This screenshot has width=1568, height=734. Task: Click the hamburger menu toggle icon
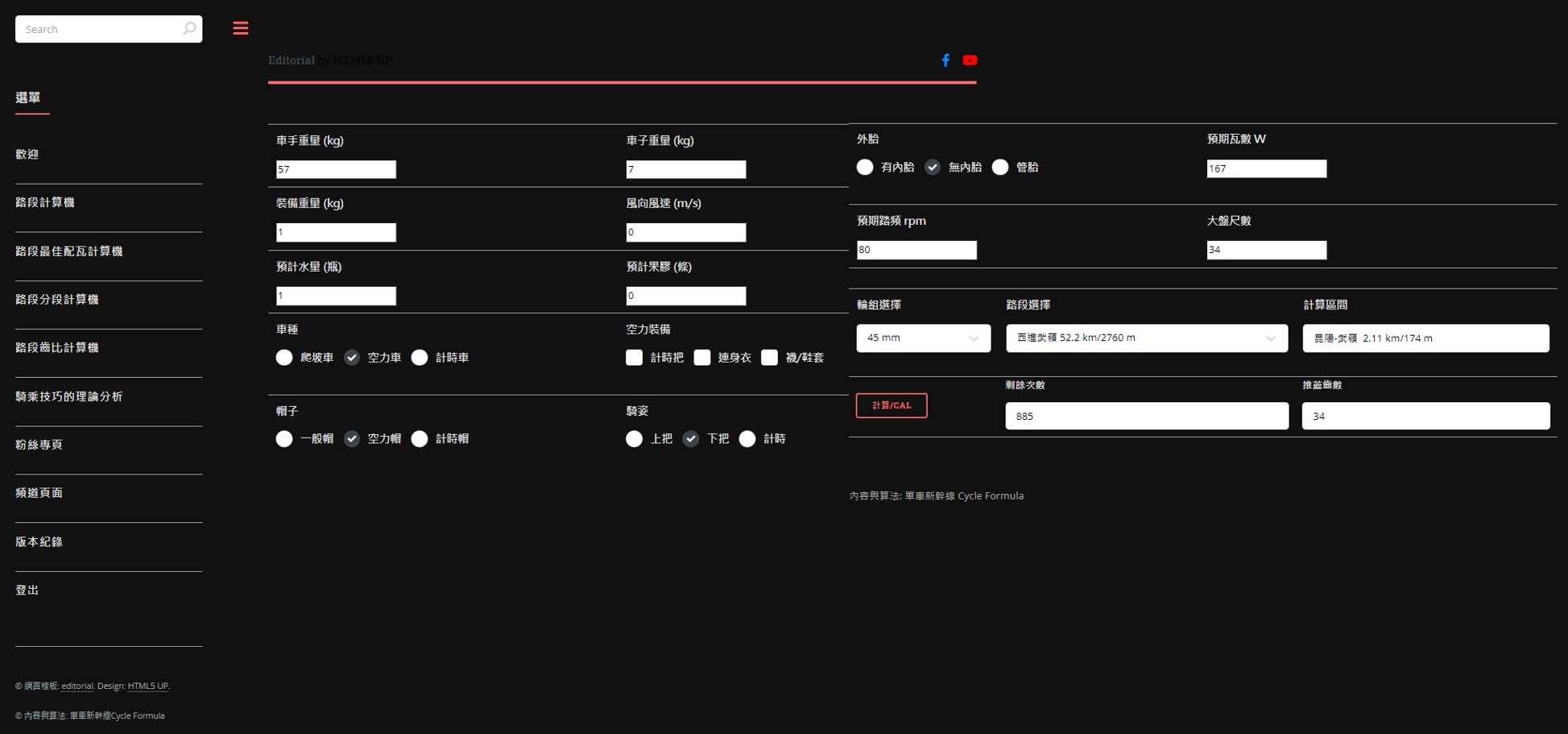click(240, 28)
